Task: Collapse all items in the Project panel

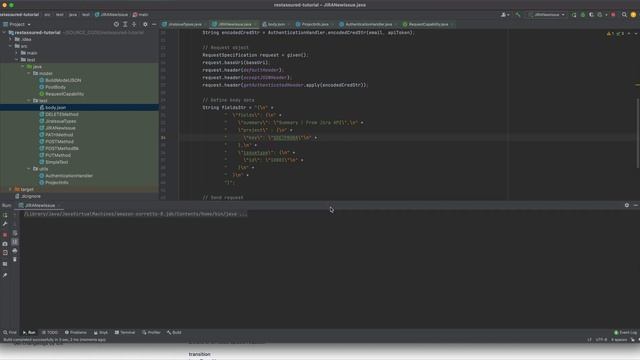Action: point(134,24)
